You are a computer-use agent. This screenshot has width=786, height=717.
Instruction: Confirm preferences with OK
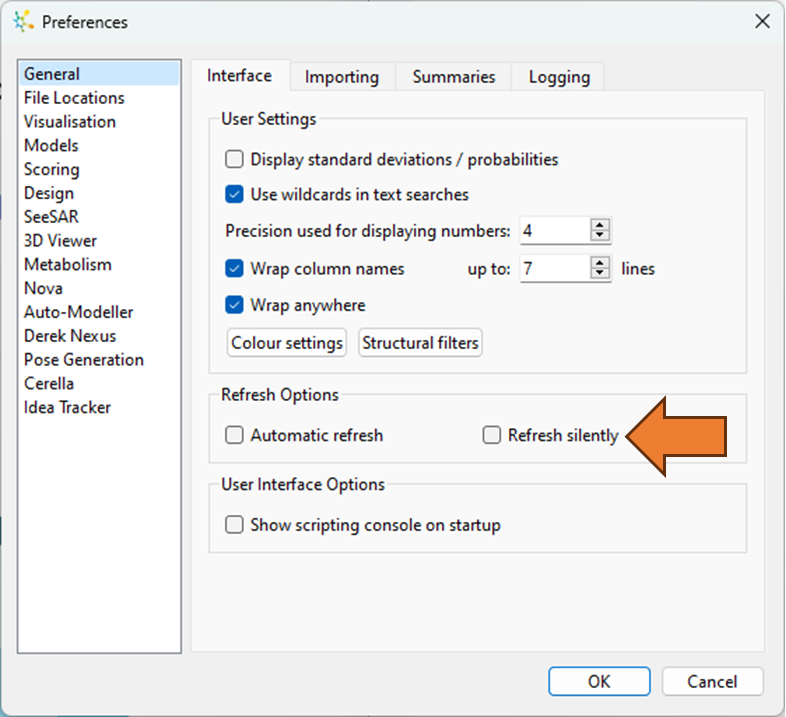coord(599,681)
